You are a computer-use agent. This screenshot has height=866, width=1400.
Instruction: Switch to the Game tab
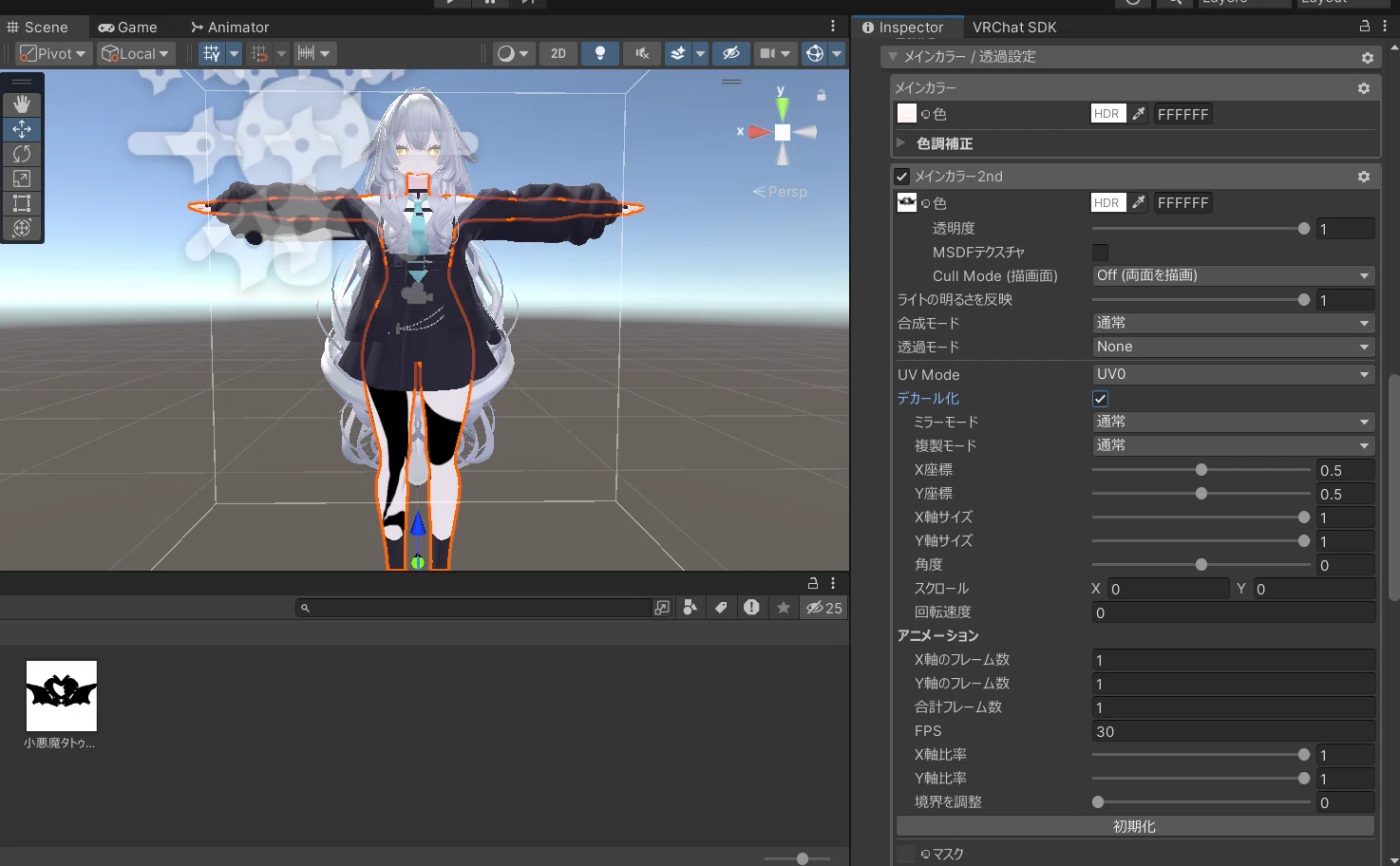[x=128, y=27]
